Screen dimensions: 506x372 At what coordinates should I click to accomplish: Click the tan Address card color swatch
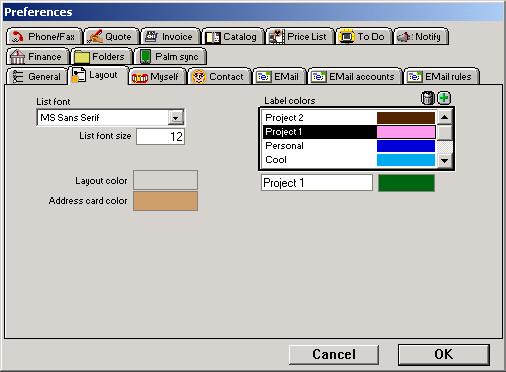click(165, 201)
